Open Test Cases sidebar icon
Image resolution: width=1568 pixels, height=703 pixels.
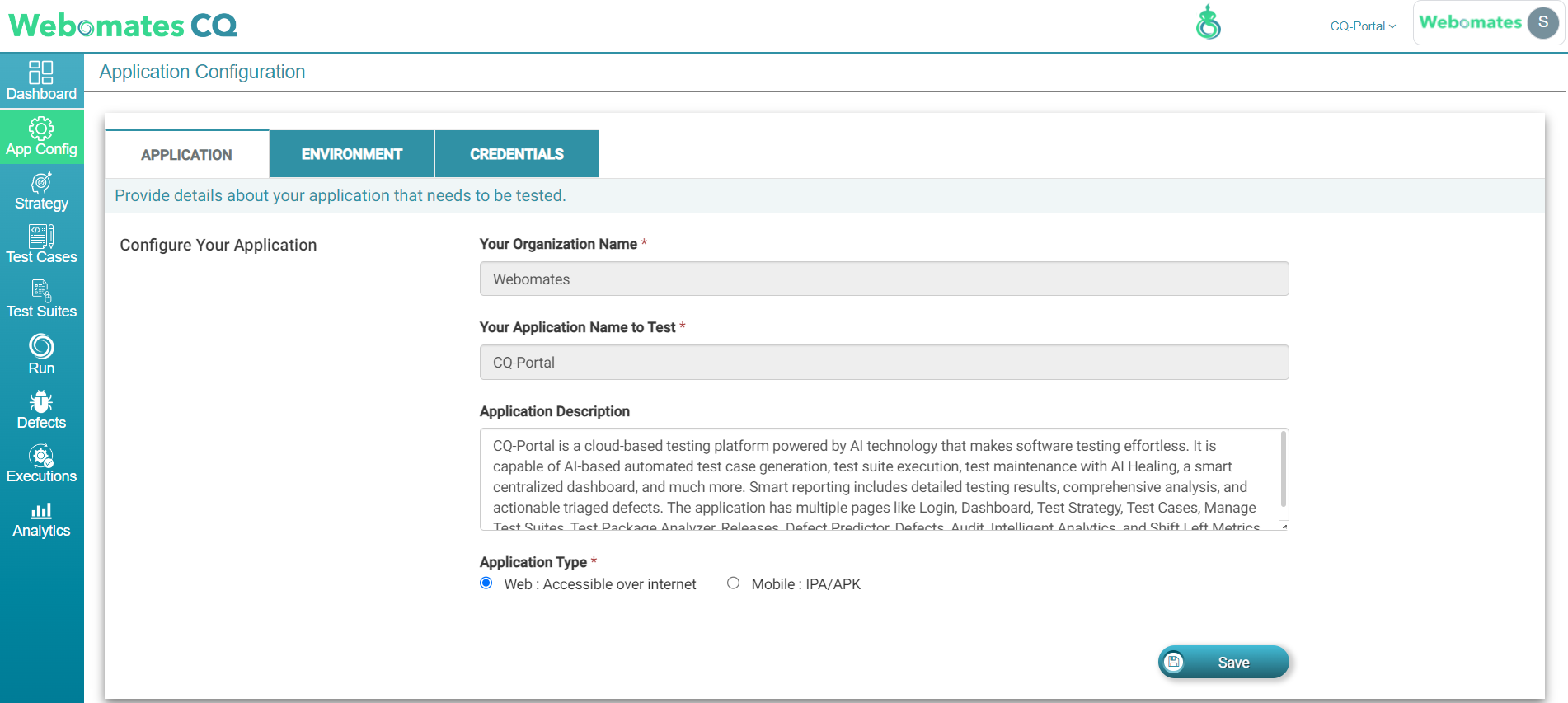(x=41, y=237)
